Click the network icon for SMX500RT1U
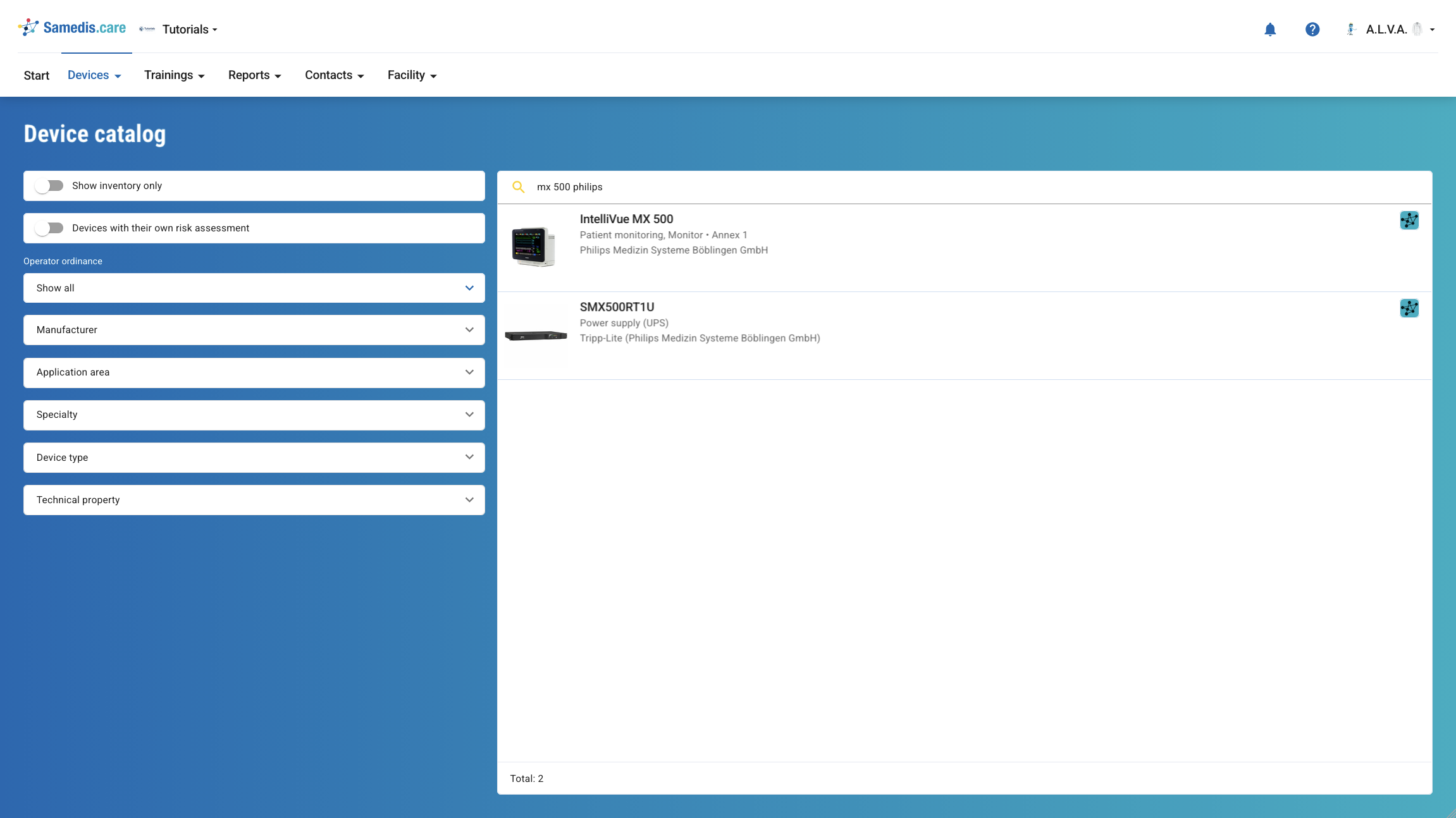 (x=1409, y=308)
